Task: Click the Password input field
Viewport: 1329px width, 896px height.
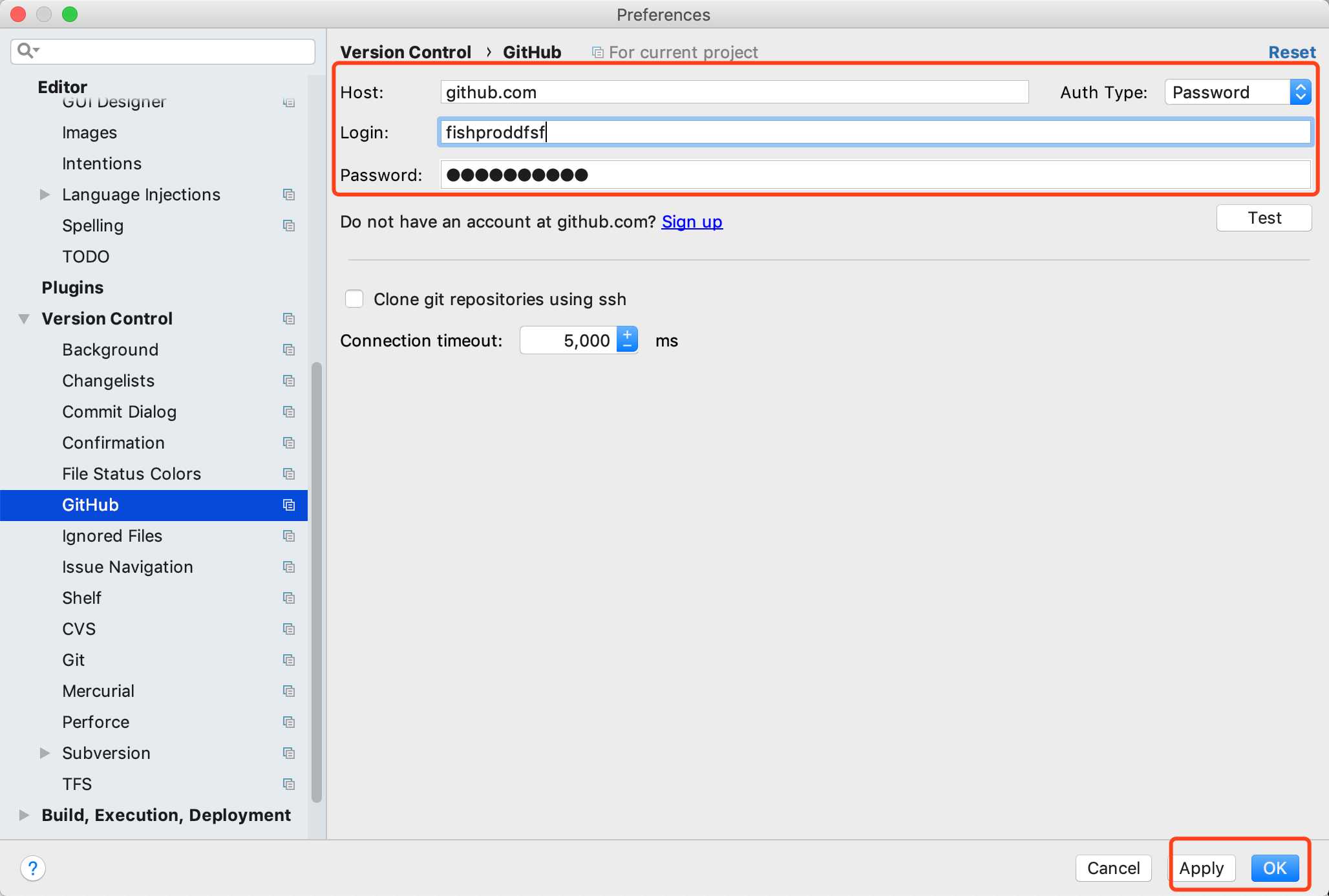Action: coord(875,175)
